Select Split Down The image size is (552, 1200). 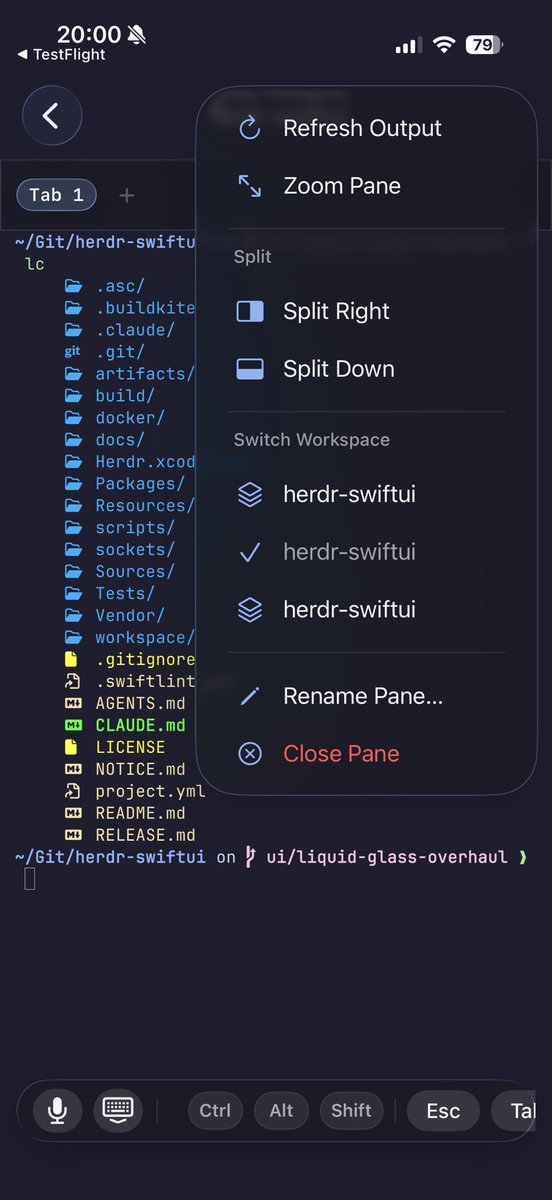pyautogui.click(x=366, y=369)
